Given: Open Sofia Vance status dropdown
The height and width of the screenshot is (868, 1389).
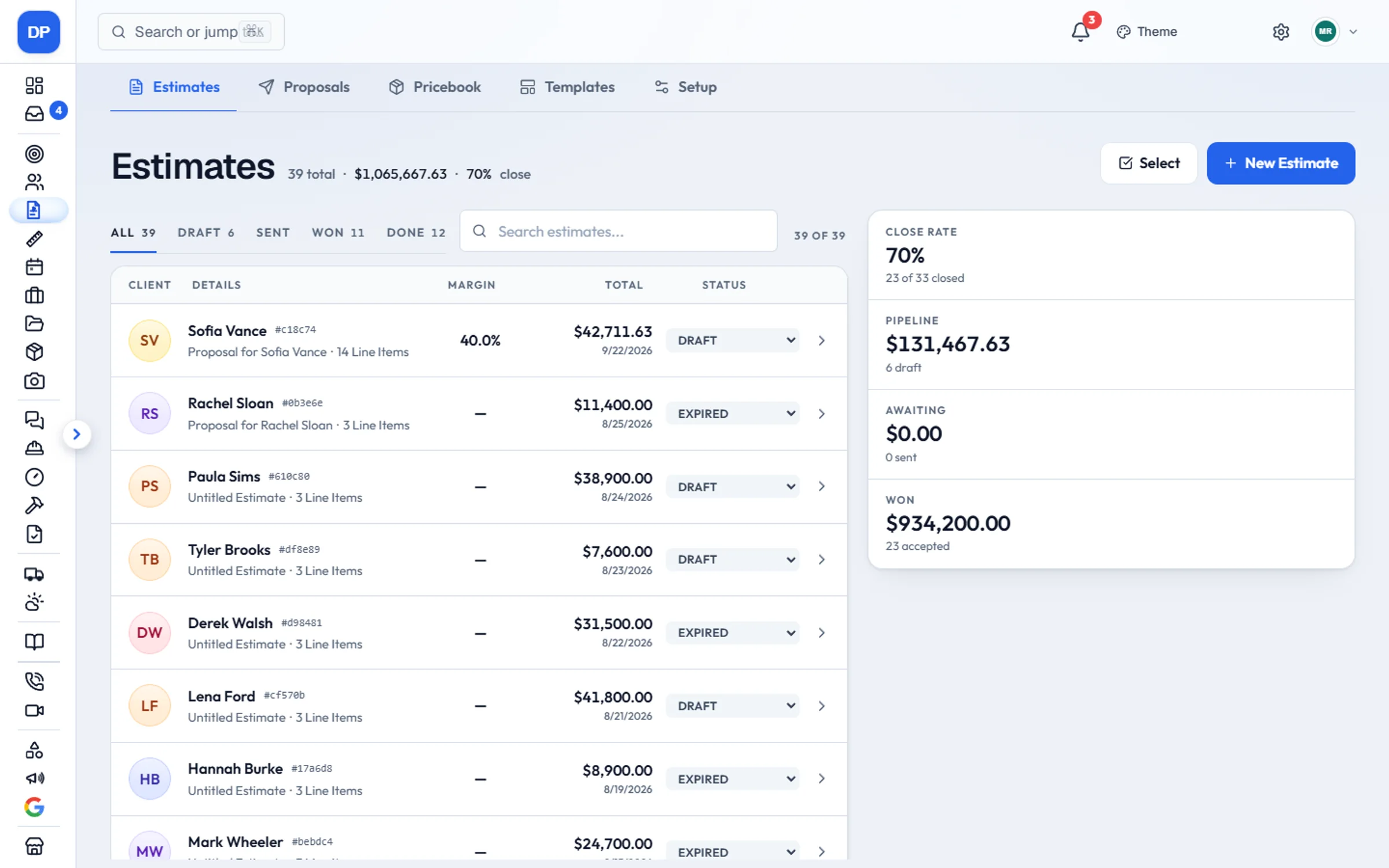Looking at the screenshot, I should pos(733,340).
